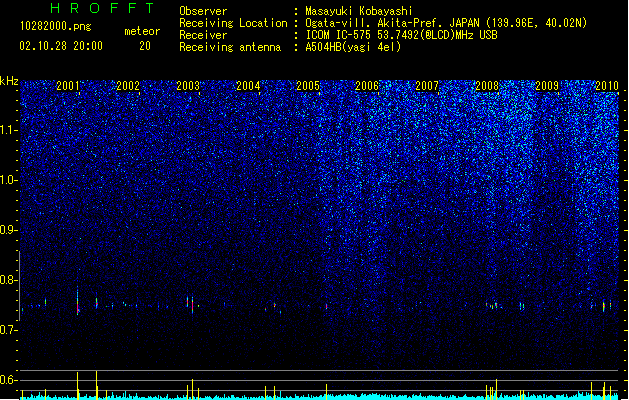Image resolution: width=629 pixels, height=400 pixels.
Task: Click the kHz axis unit label
Action: (x=9, y=81)
